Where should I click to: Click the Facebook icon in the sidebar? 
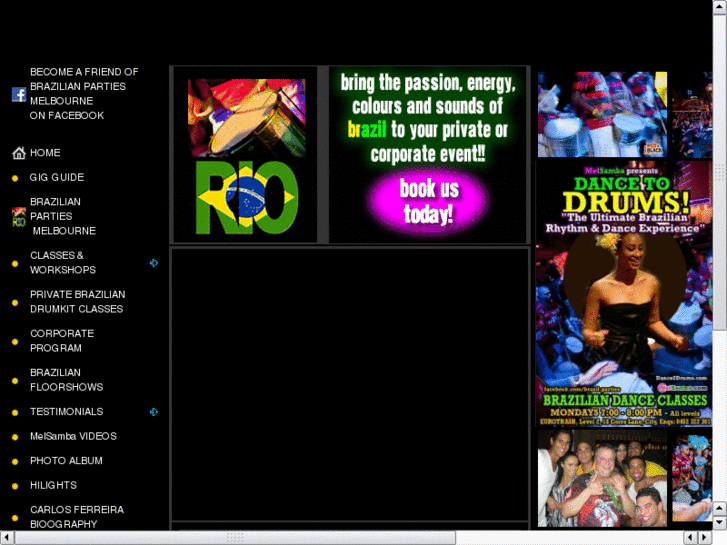(19, 94)
